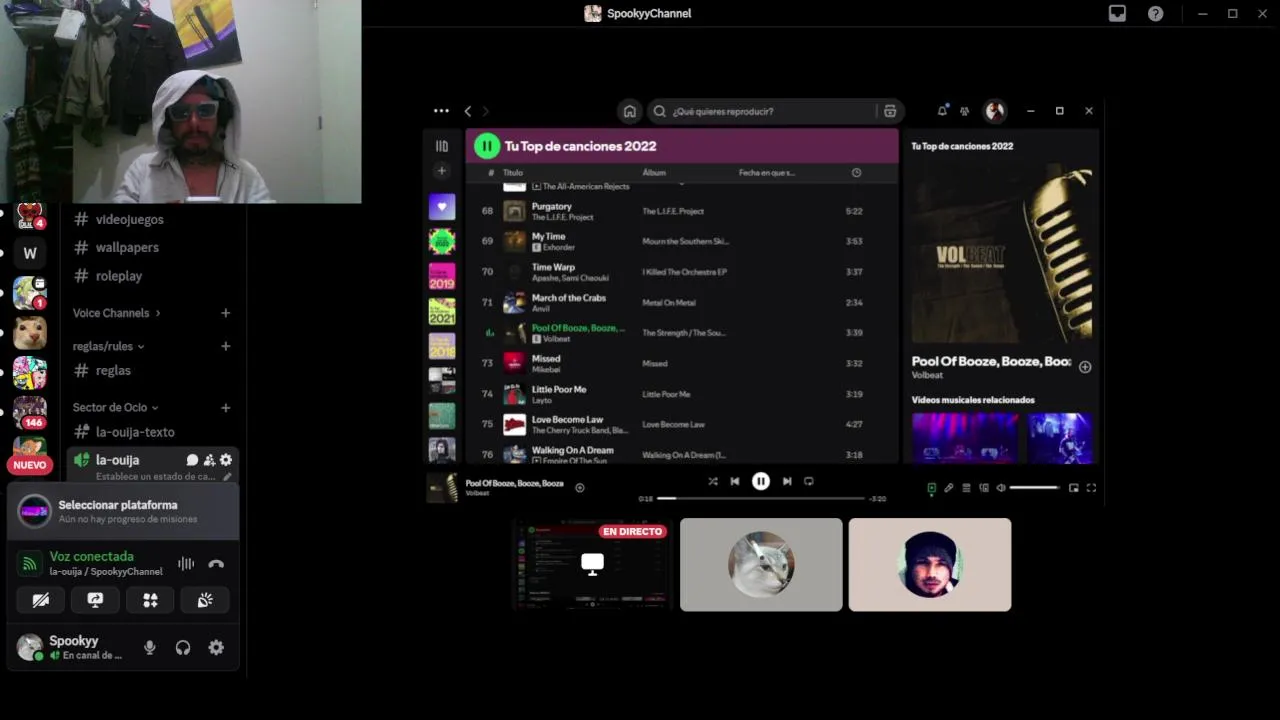Add channel to reglas/rules category
The image size is (1280, 720).
226,346
